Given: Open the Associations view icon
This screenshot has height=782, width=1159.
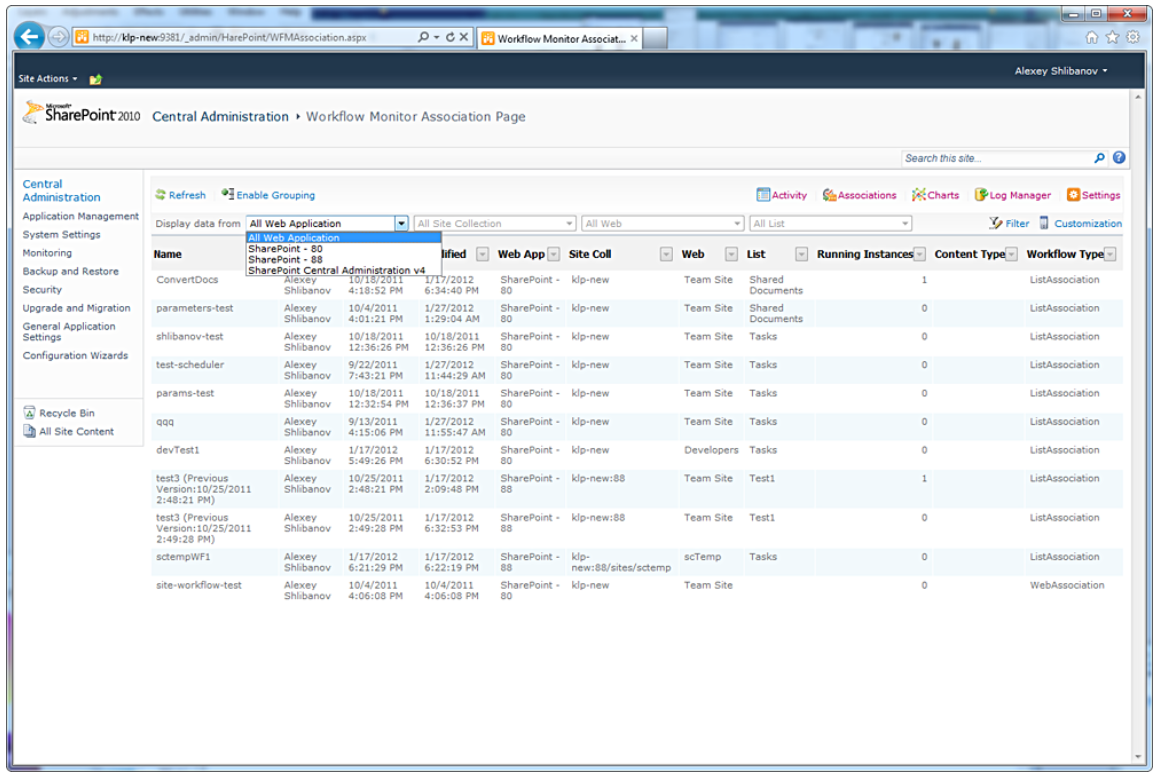Looking at the screenshot, I should click(x=829, y=195).
